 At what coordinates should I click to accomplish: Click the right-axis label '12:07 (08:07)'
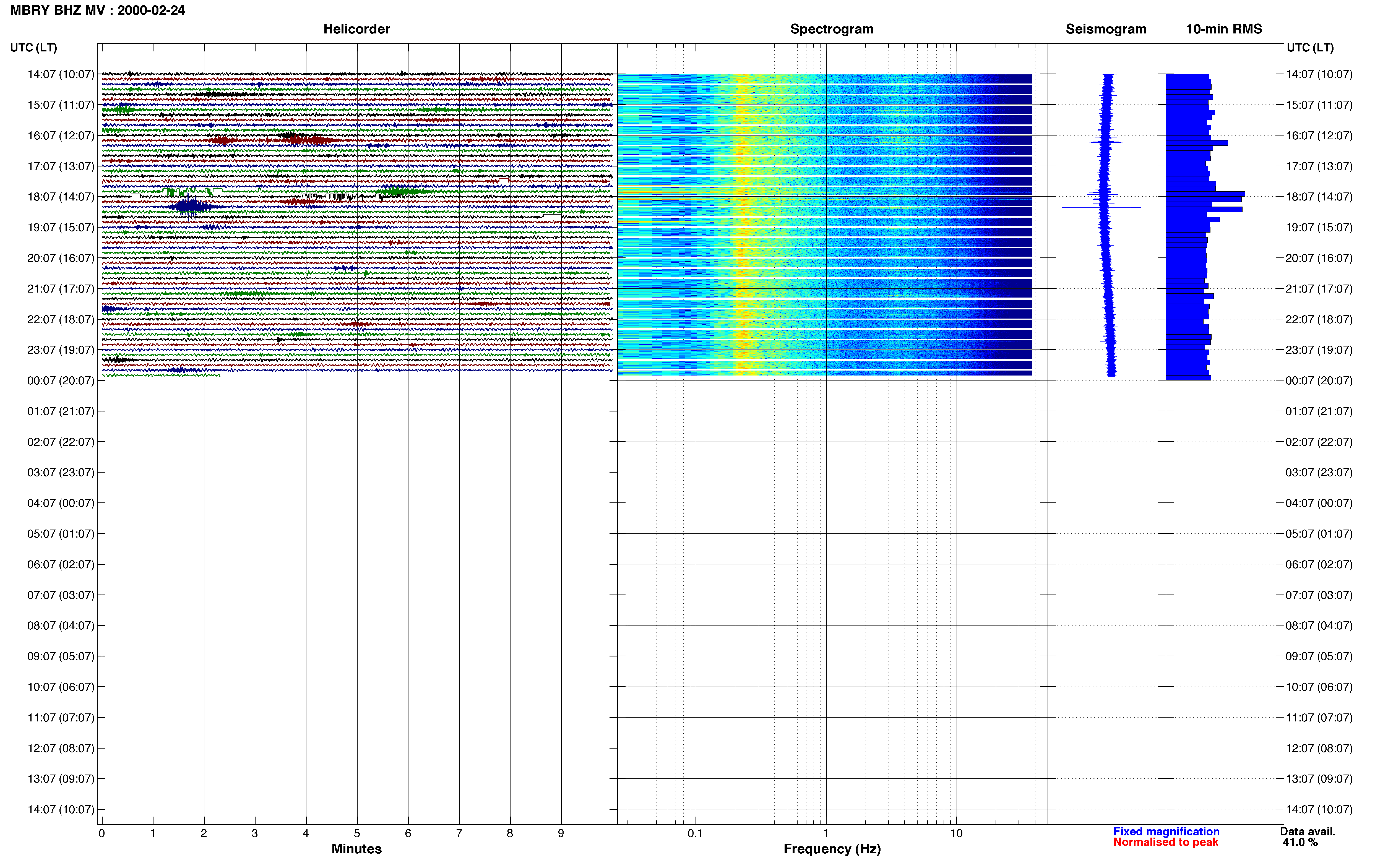(x=1319, y=748)
